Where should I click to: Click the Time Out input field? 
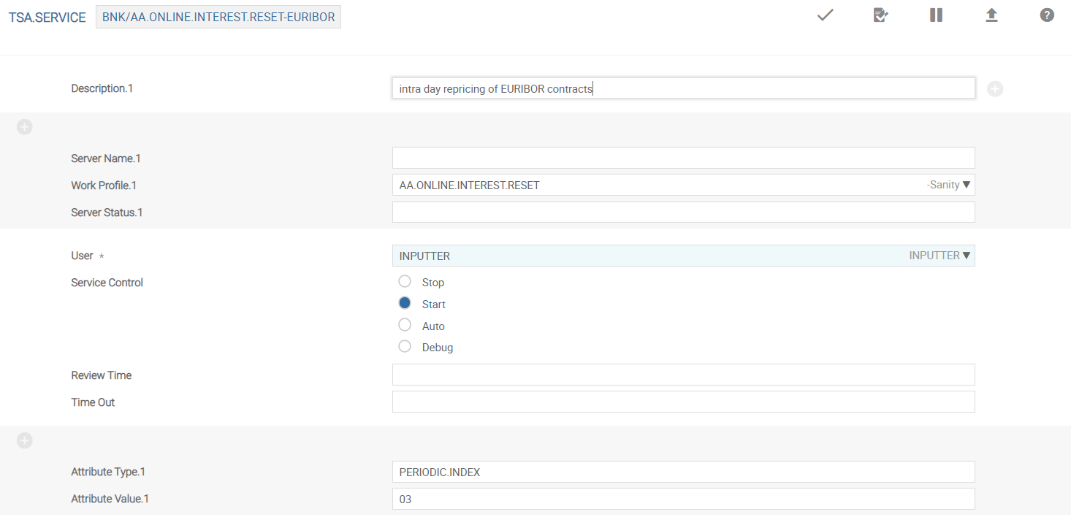(x=683, y=402)
